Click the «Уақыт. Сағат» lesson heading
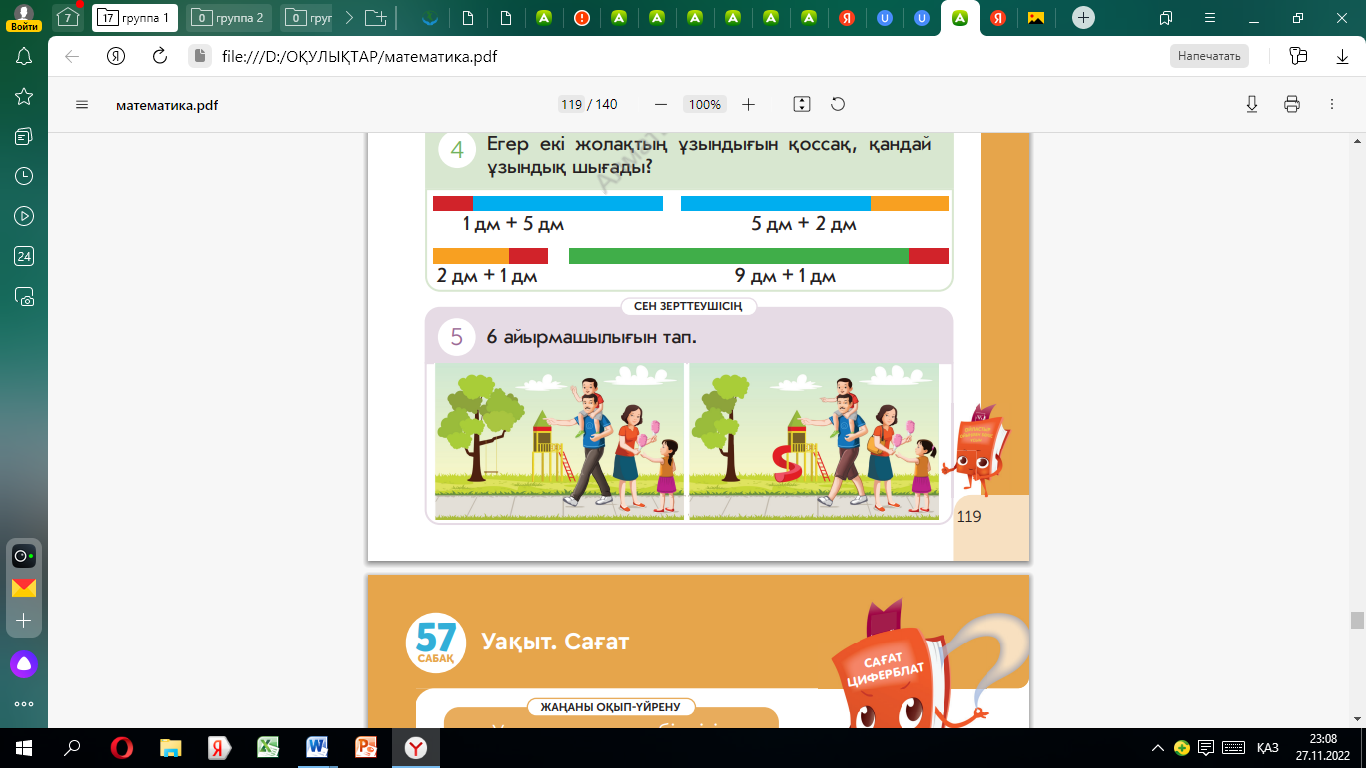Image resolution: width=1366 pixels, height=768 pixels. click(555, 641)
